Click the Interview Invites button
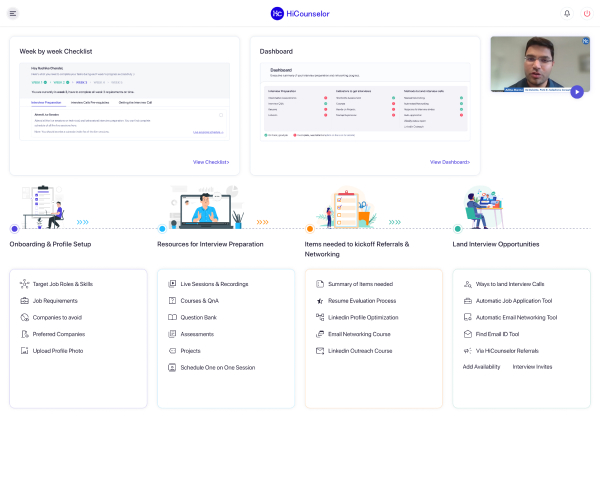 [532, 367]
